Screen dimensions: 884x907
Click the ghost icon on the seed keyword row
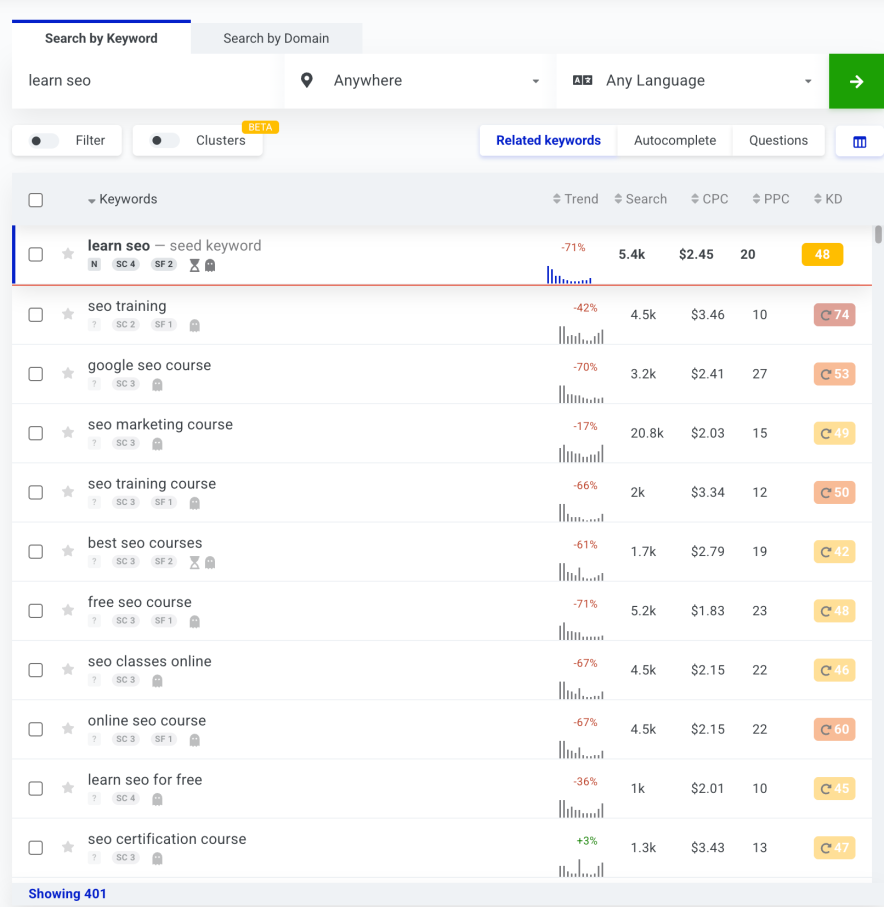tap(210, 264)
